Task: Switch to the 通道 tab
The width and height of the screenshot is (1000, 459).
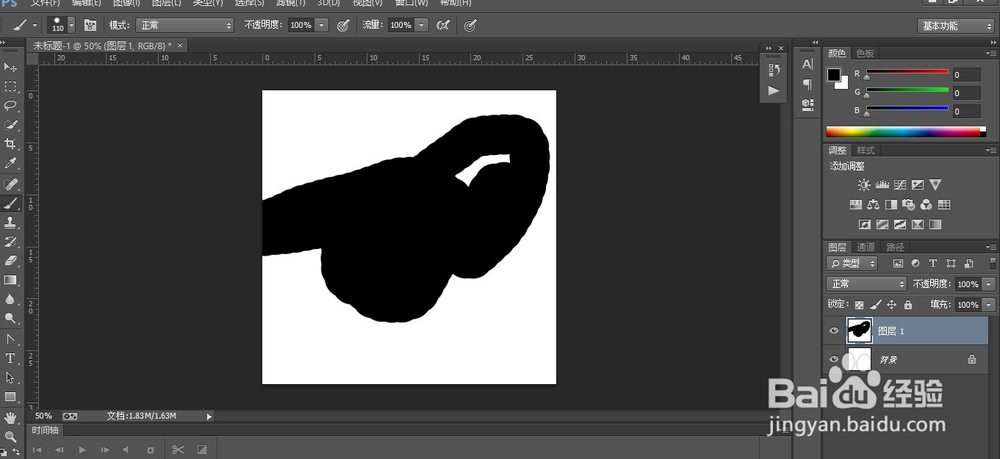Action: pyautogui.click(x=865, y=247)
